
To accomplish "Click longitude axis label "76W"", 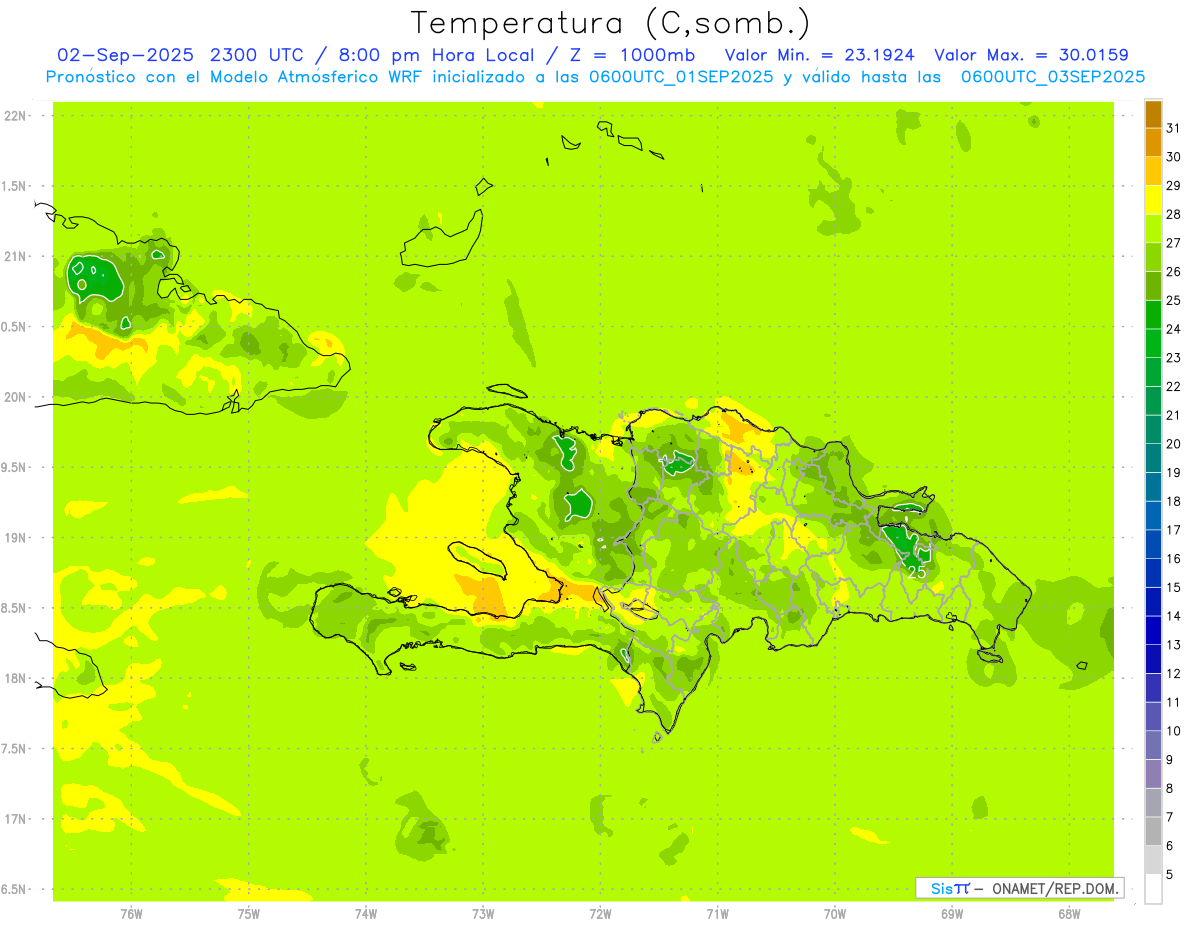I will (x=131, y=913).
